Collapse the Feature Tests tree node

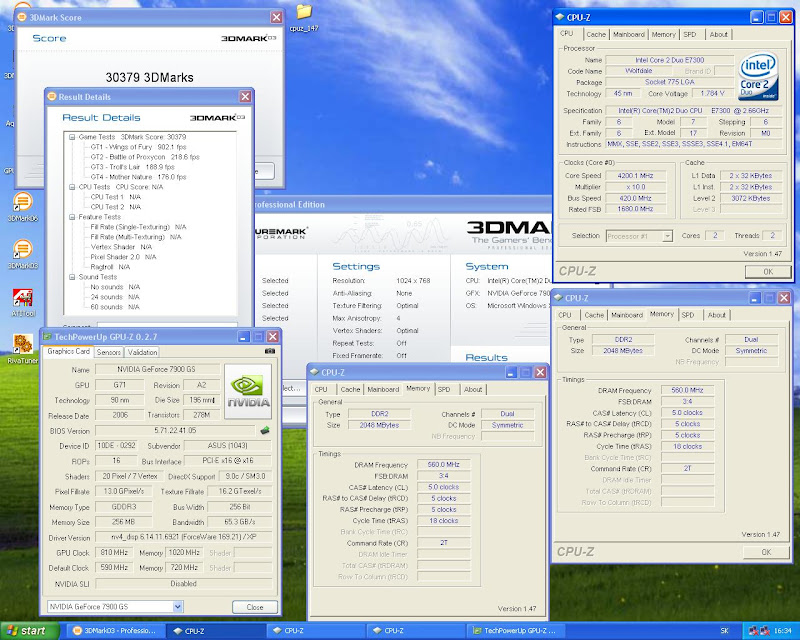[x=71, y=216]
